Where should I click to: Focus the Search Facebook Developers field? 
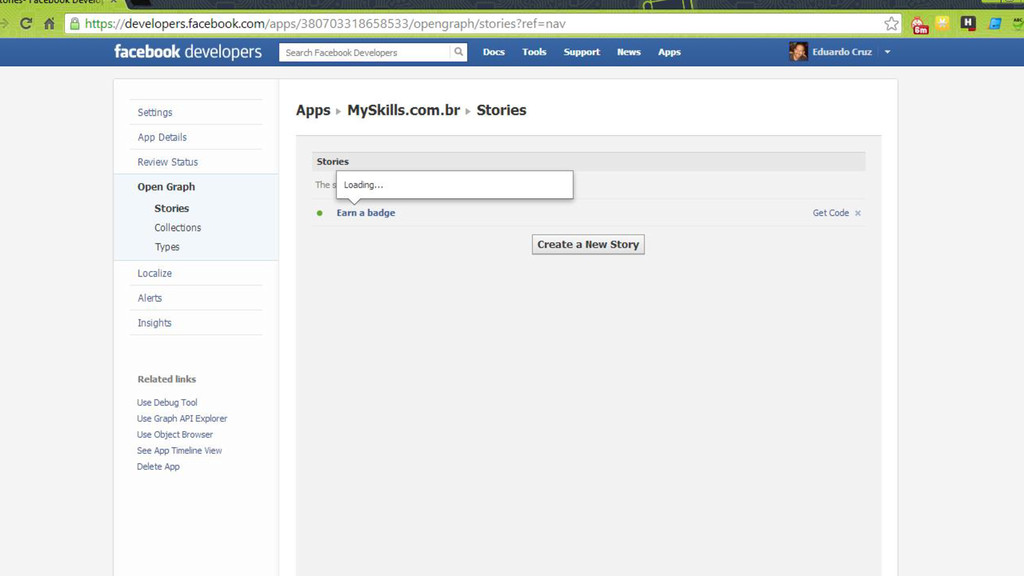[364, 52]
